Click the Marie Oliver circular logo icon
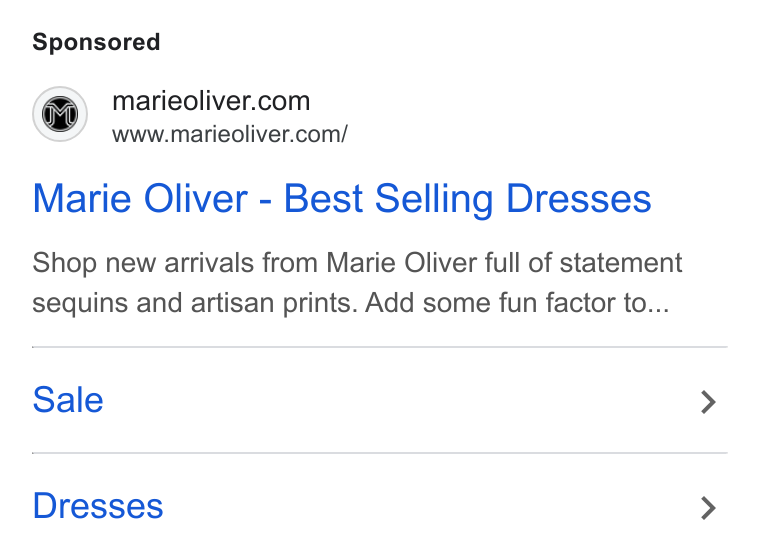 pyautogui.click(x=60, y=114)
